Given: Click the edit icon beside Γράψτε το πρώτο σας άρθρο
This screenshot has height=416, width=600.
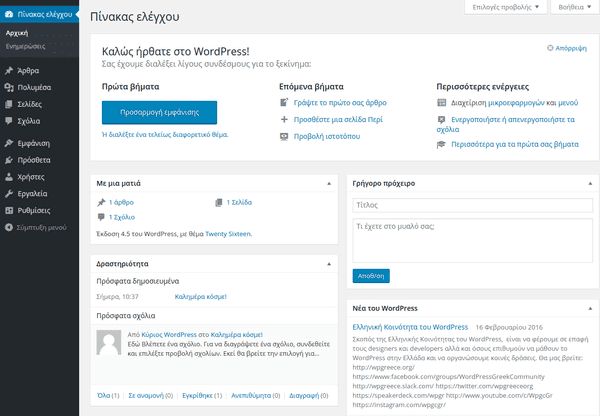Looking at the screenshot, I should coord(284,103).
